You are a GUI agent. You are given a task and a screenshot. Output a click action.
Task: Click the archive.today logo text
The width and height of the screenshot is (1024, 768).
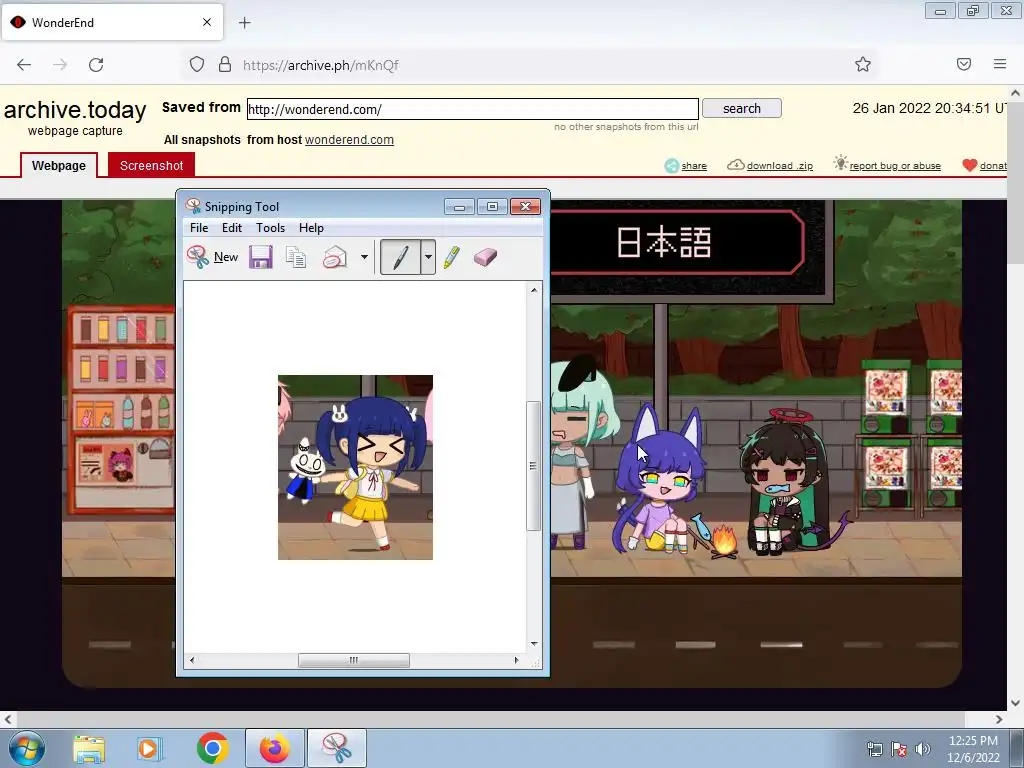pyautogui.click(x=75, y=110)
